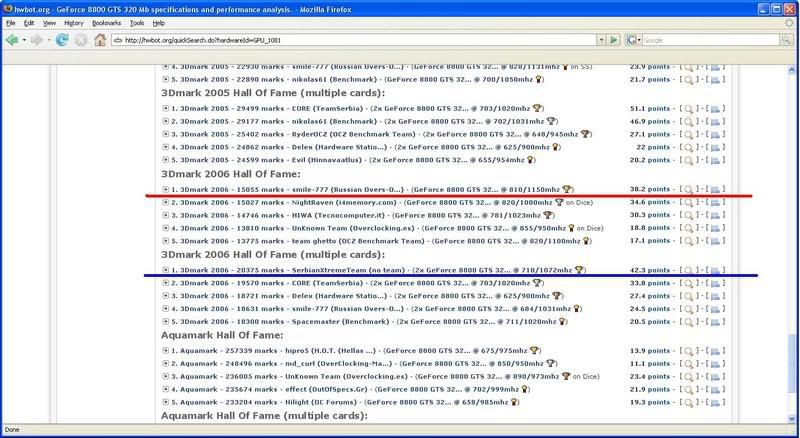Expand the SerbianXtremeTeam 20375 marks entry

coord(165,270)
